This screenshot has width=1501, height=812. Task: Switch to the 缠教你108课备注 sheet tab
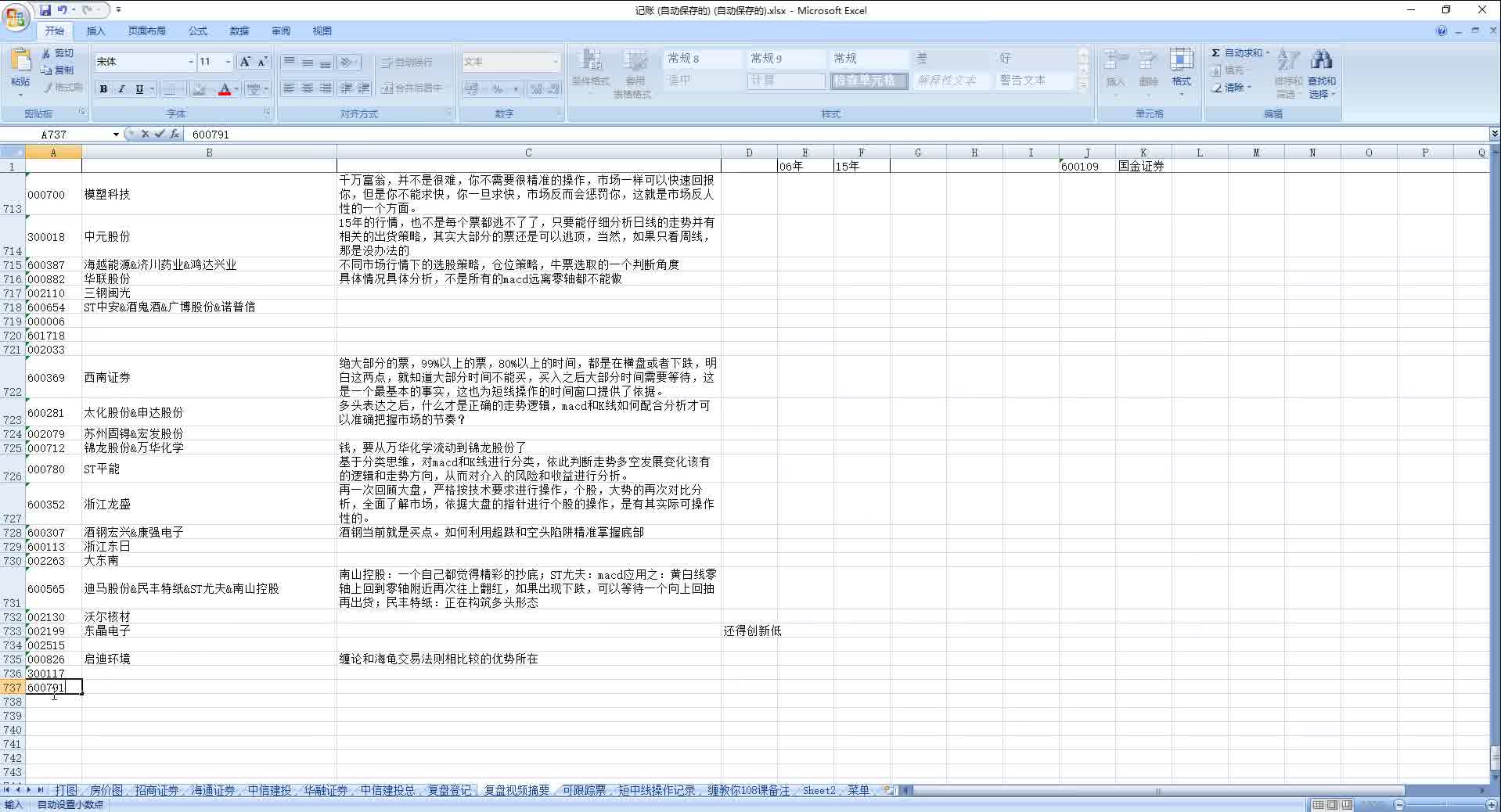(748, 790)
